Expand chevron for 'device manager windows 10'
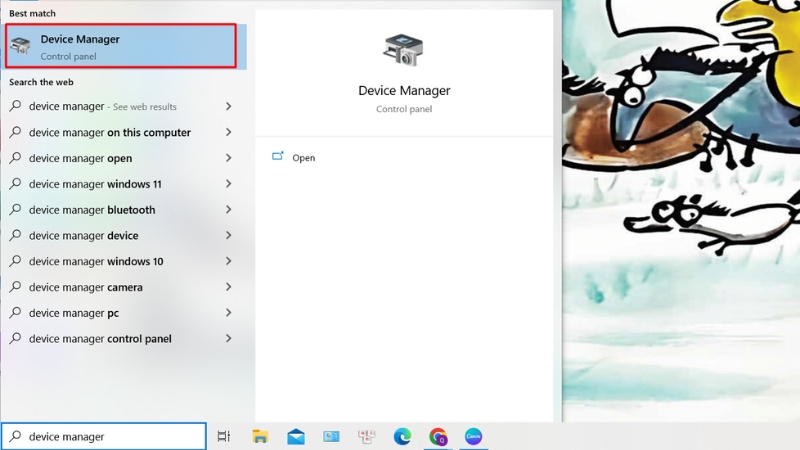The height and width of the screenshot is (450, 800). click(229, 261)
